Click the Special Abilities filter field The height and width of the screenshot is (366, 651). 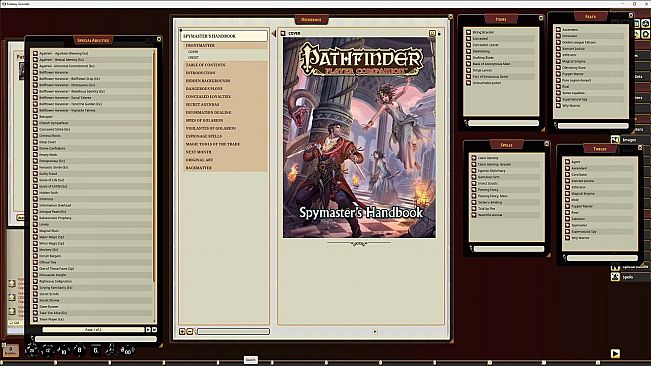tap(96, 339)
